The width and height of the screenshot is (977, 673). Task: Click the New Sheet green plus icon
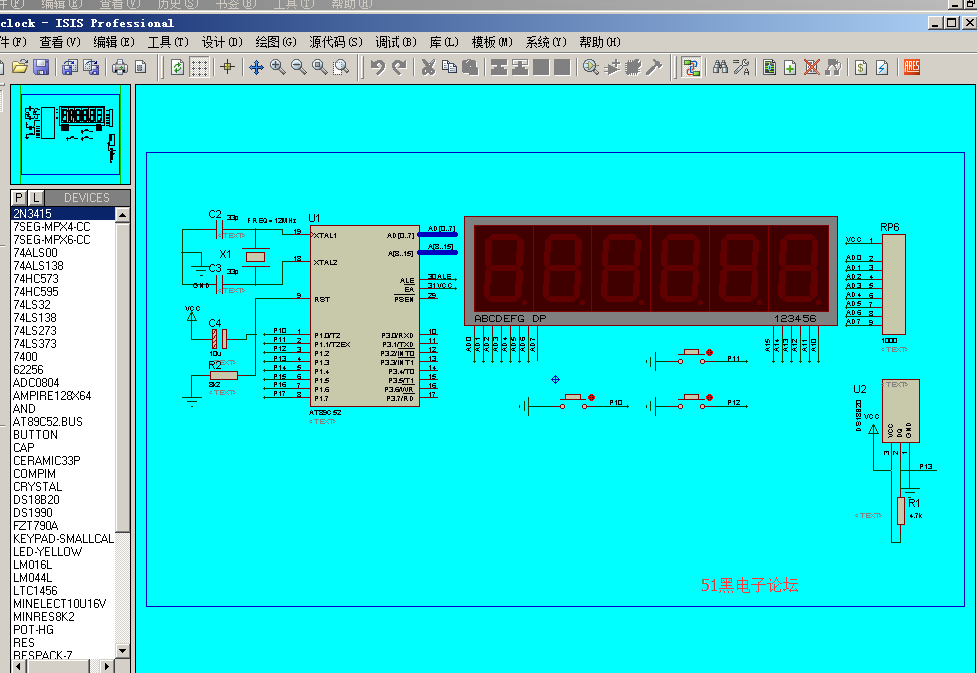790,67
